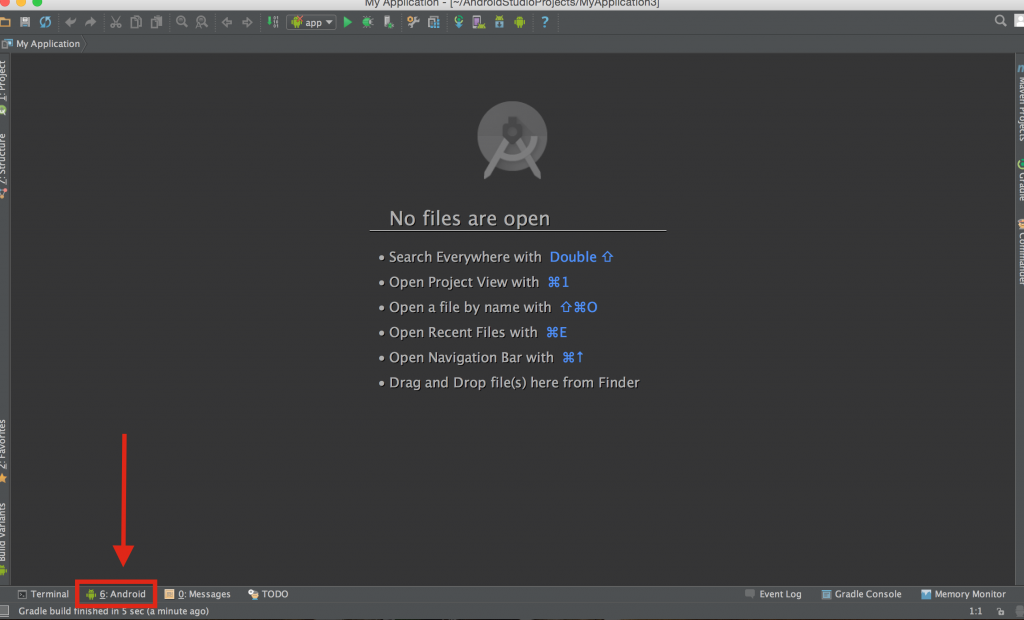This screenshot has height=620, width=1024.
Task: Open the 2: Favorites side tool window
Action: coord(4,451)
